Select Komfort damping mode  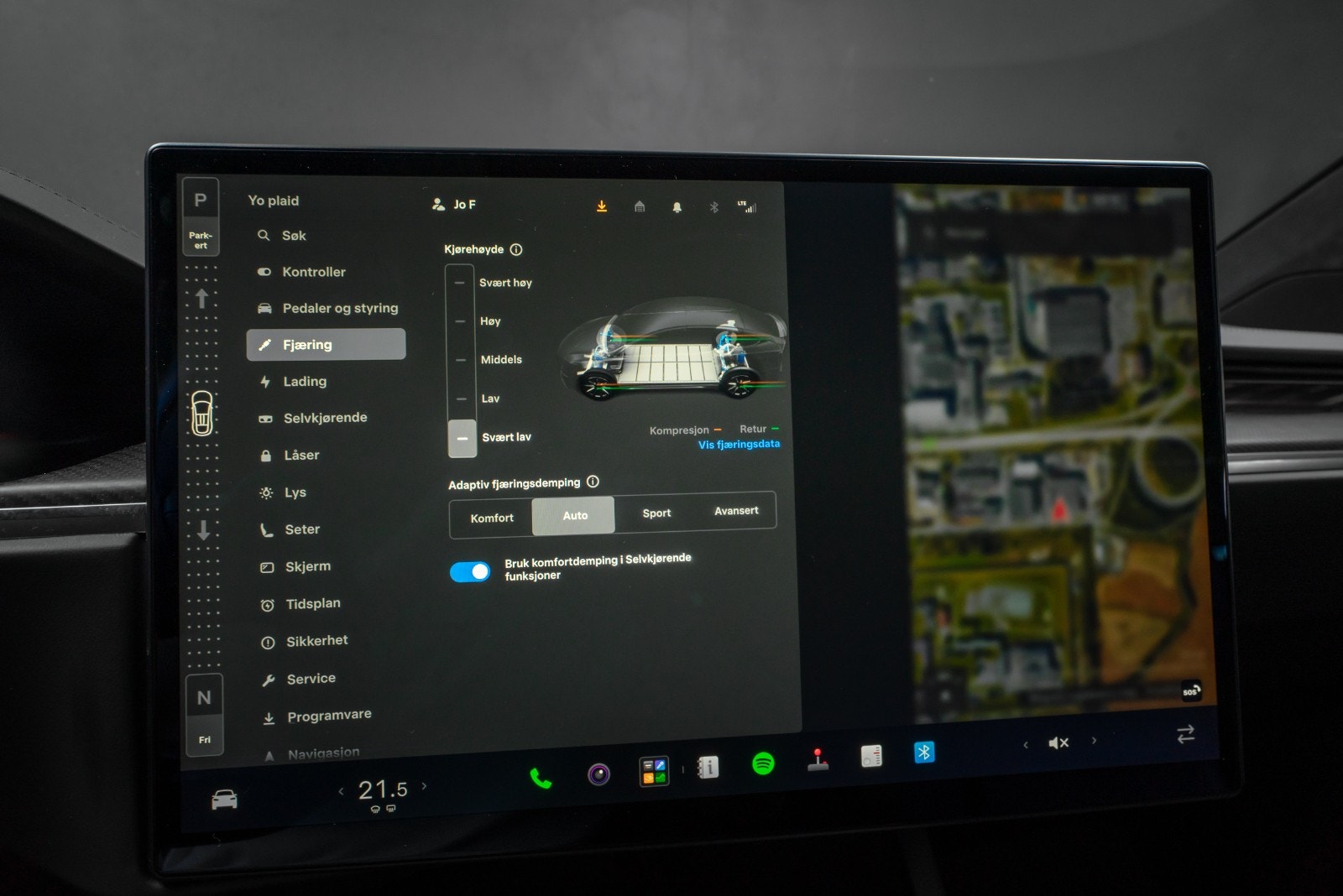click(x=492, y=518)
